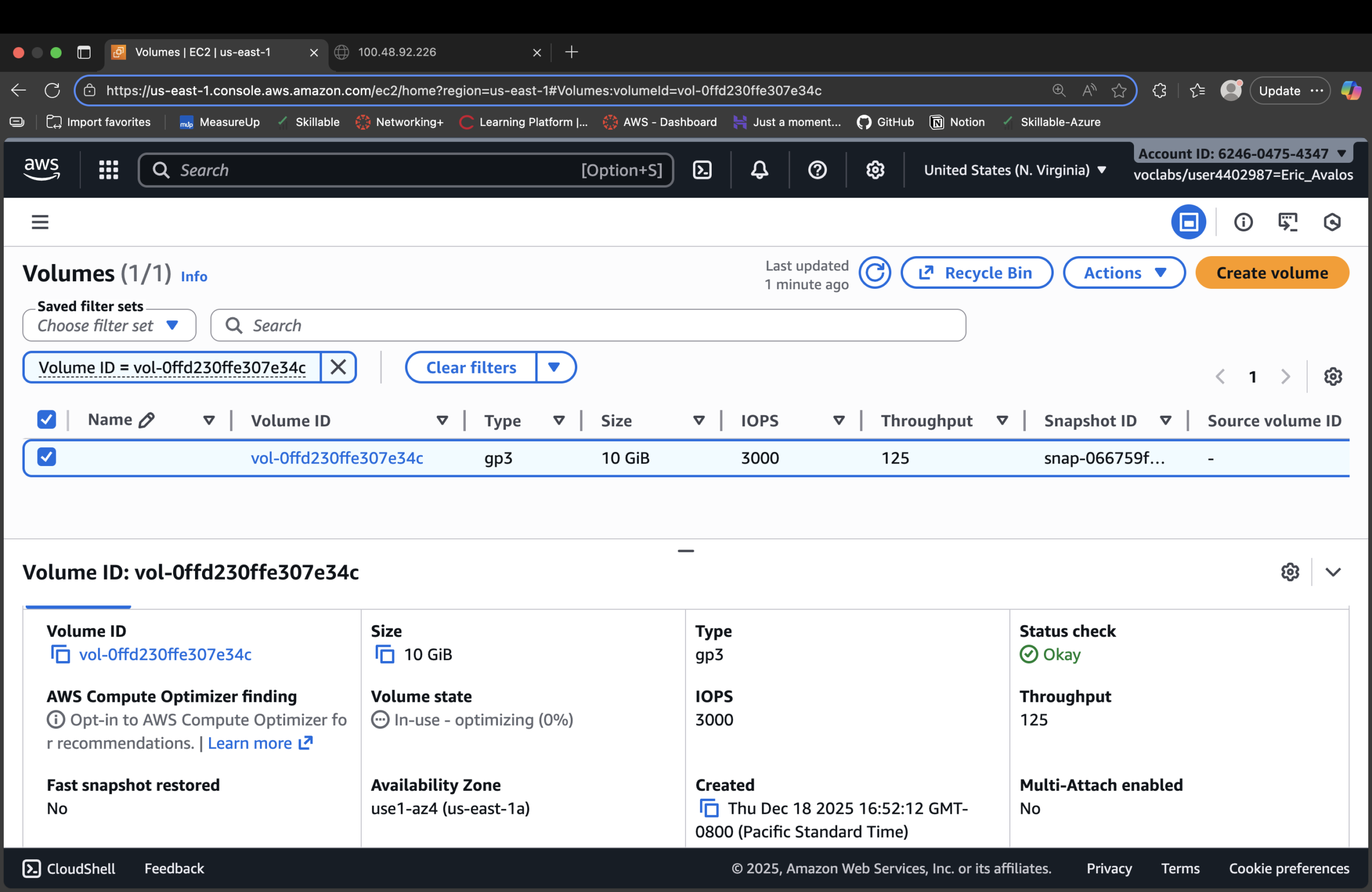Open the help question mark icon
The height and width of the screenshot is (892, 1372).
click(x=817, y=169)
